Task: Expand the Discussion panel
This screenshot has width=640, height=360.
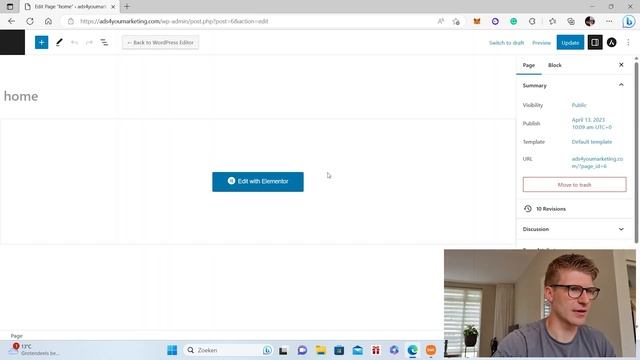Action: 574,229
